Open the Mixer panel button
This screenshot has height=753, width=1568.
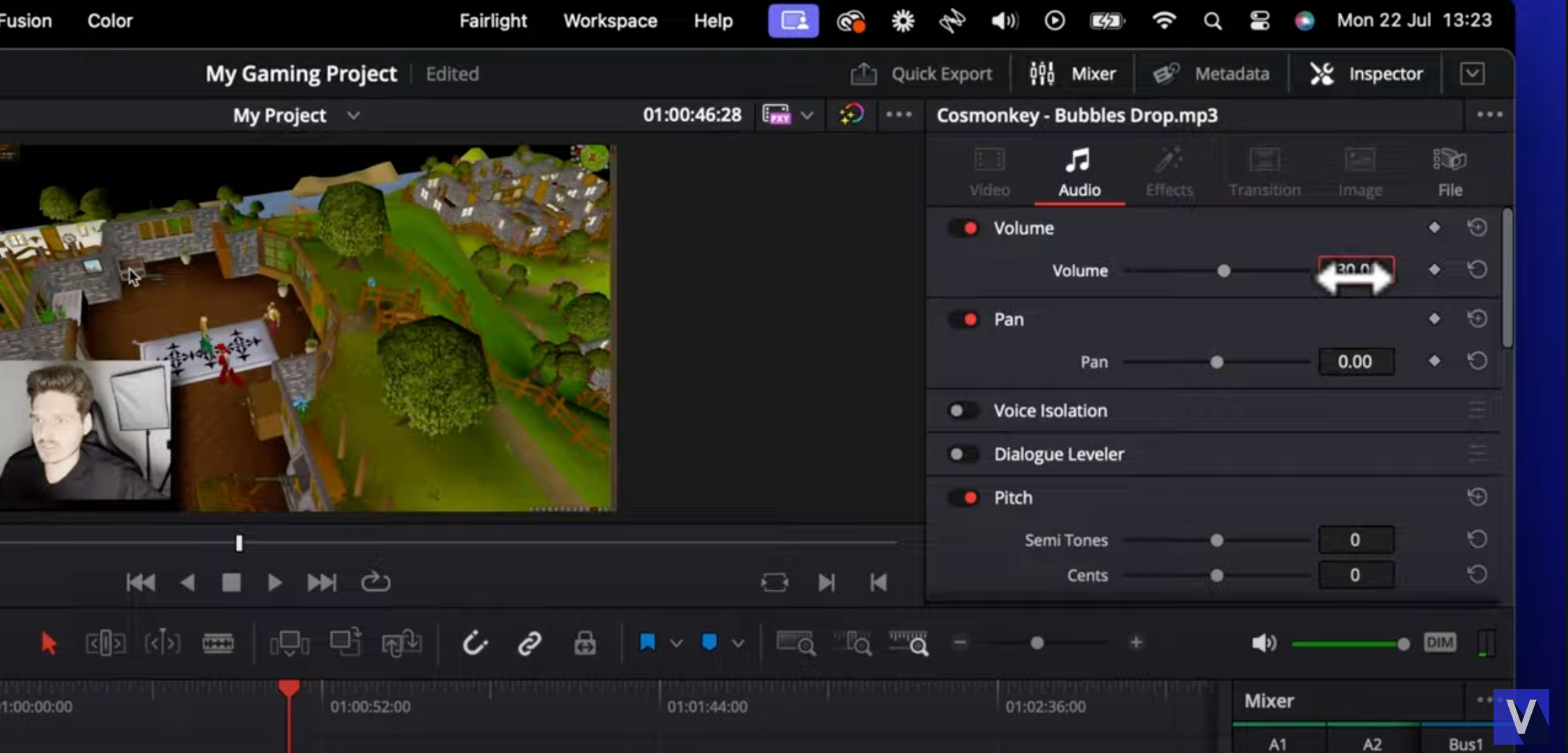coord(1073,74)
